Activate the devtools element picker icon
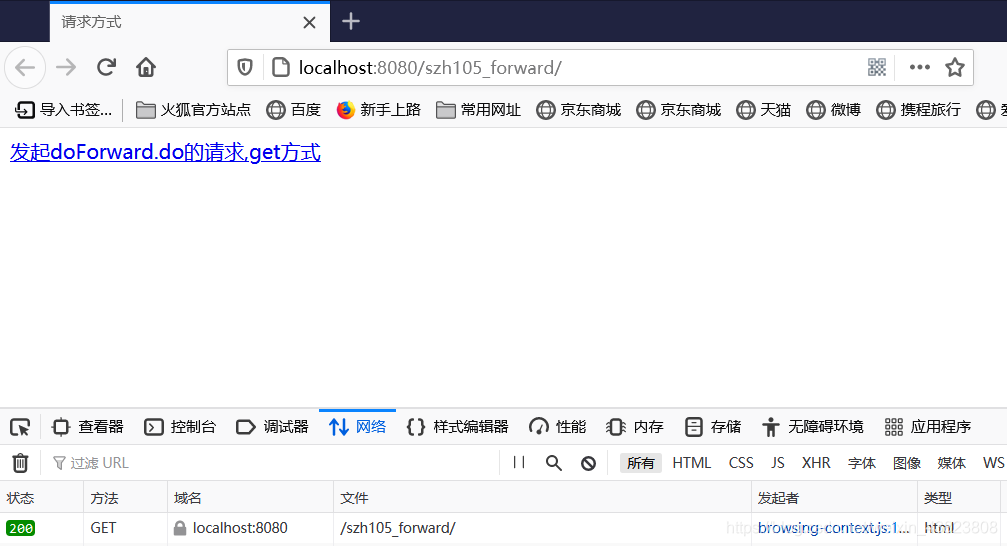1007x546 pixels. point(20,427)
